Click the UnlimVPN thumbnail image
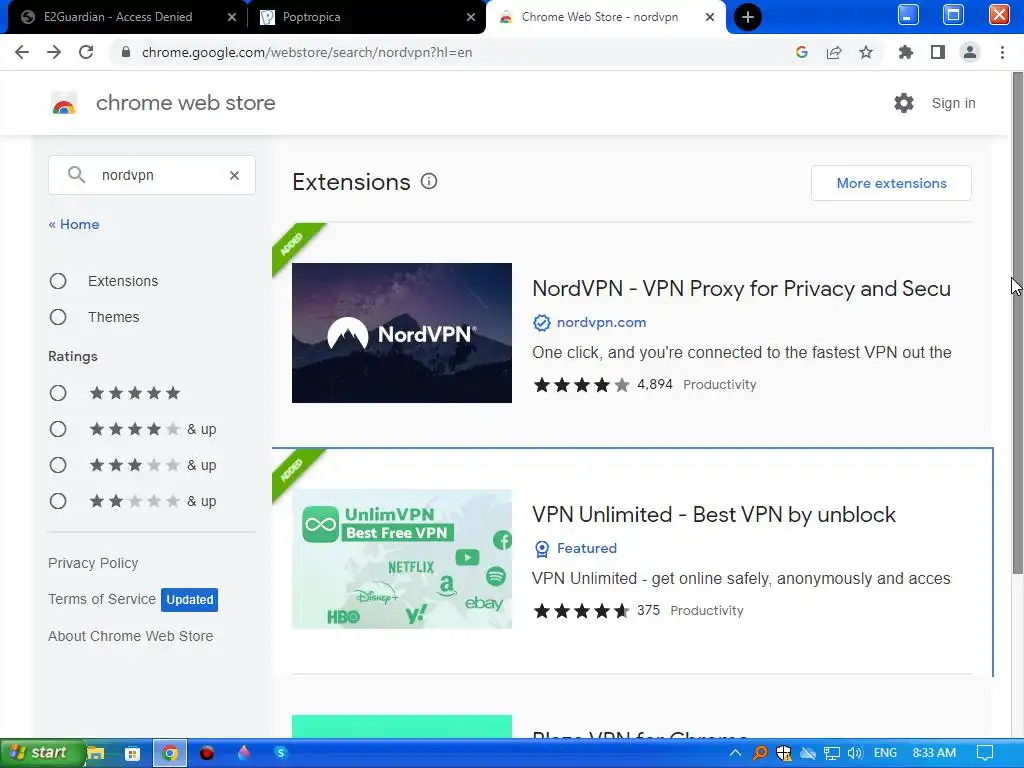1024x768 pixels. 402,559
